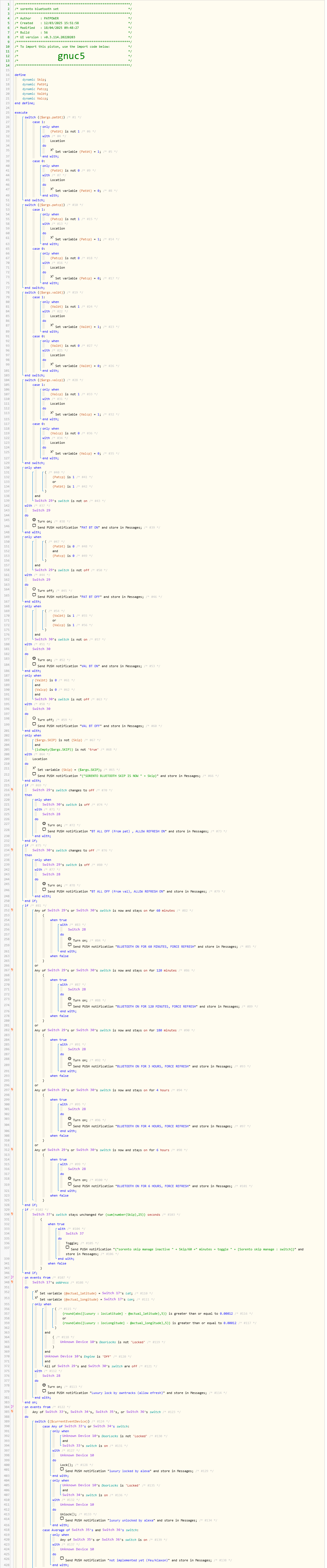Select the dynamic Patbt; variable declaration
The image size is (327, 1568).
coord(35,85)
